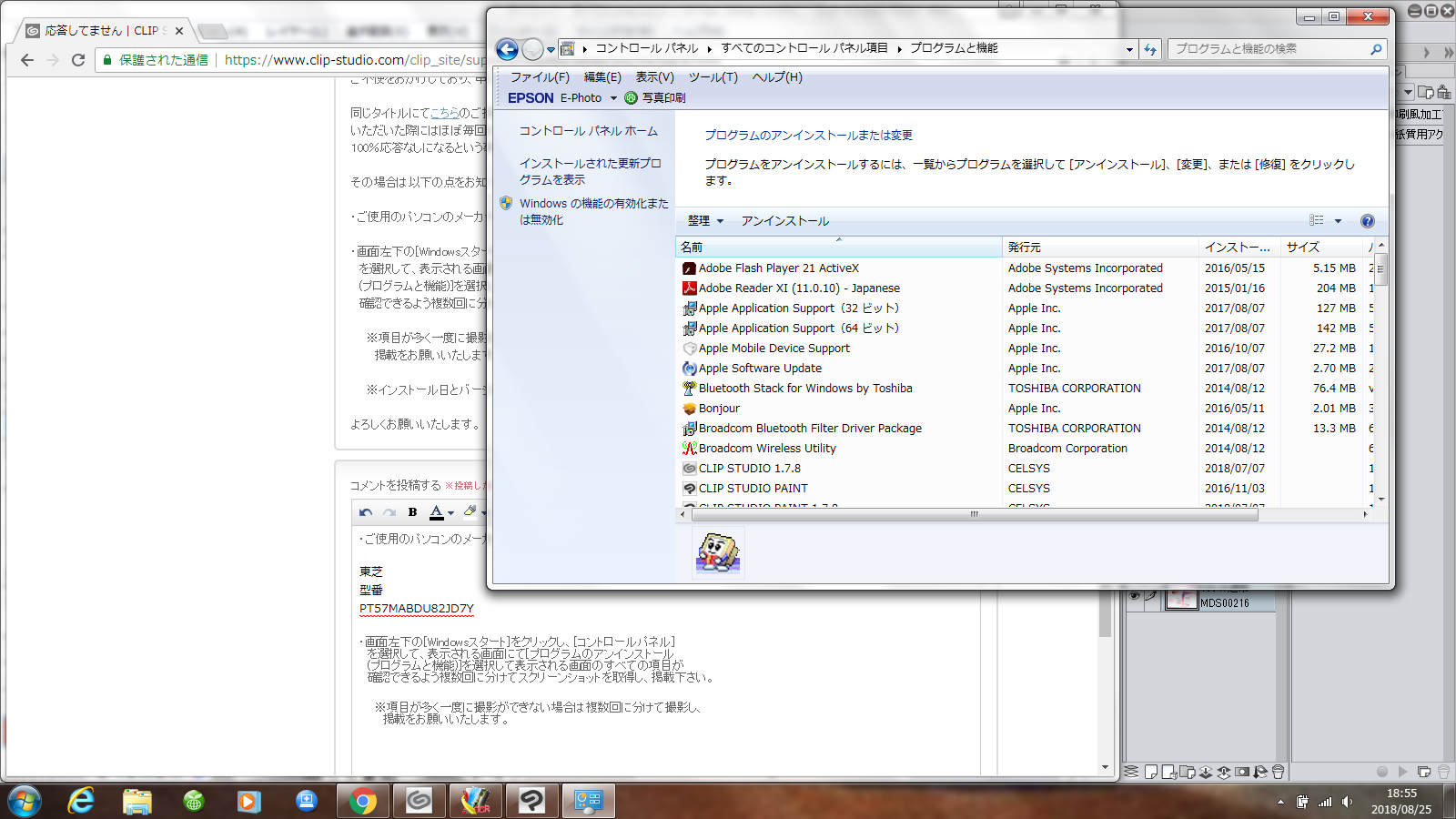Refresh the Control Panel address bar
The height and width of the screenshot is (819, 1456).
[1150, 49]
